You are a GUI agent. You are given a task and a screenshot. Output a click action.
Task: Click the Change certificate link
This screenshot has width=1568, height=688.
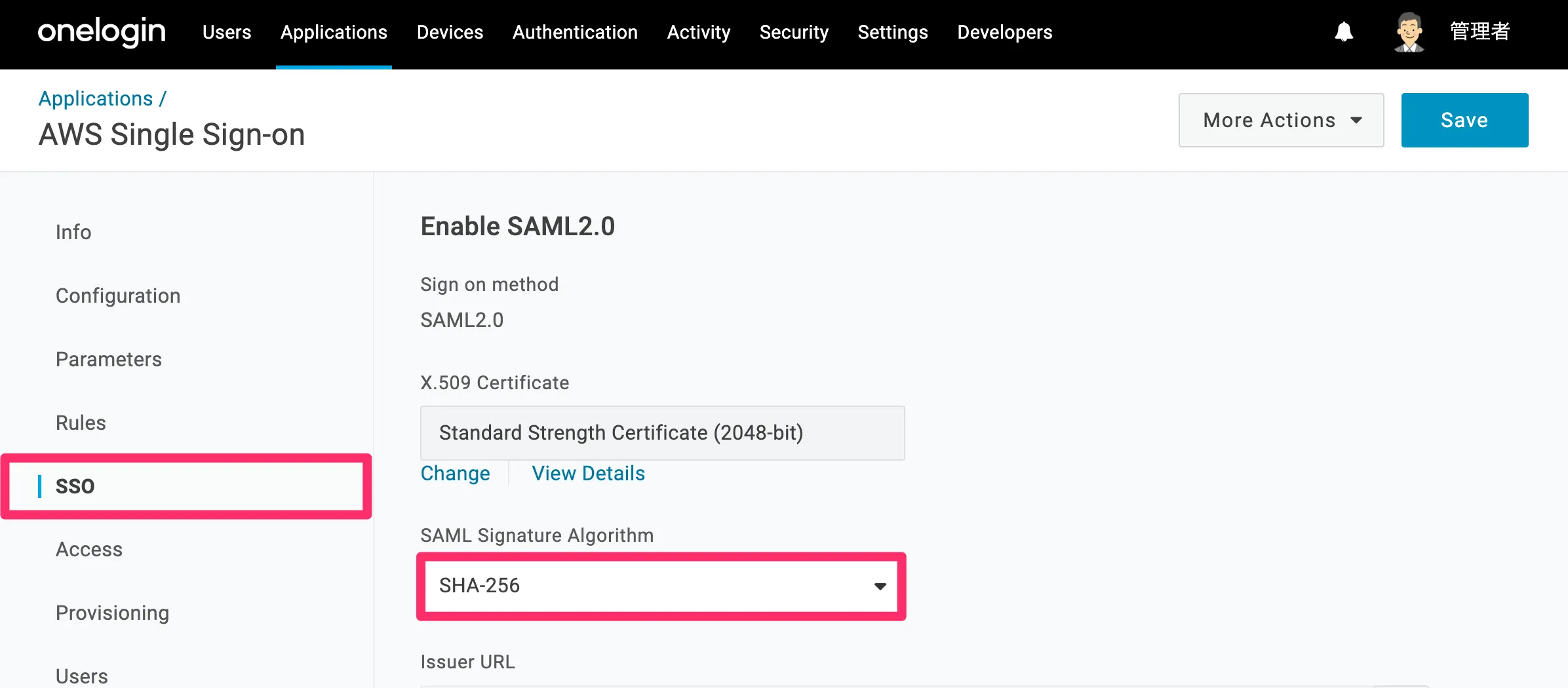tap(455, 474)
